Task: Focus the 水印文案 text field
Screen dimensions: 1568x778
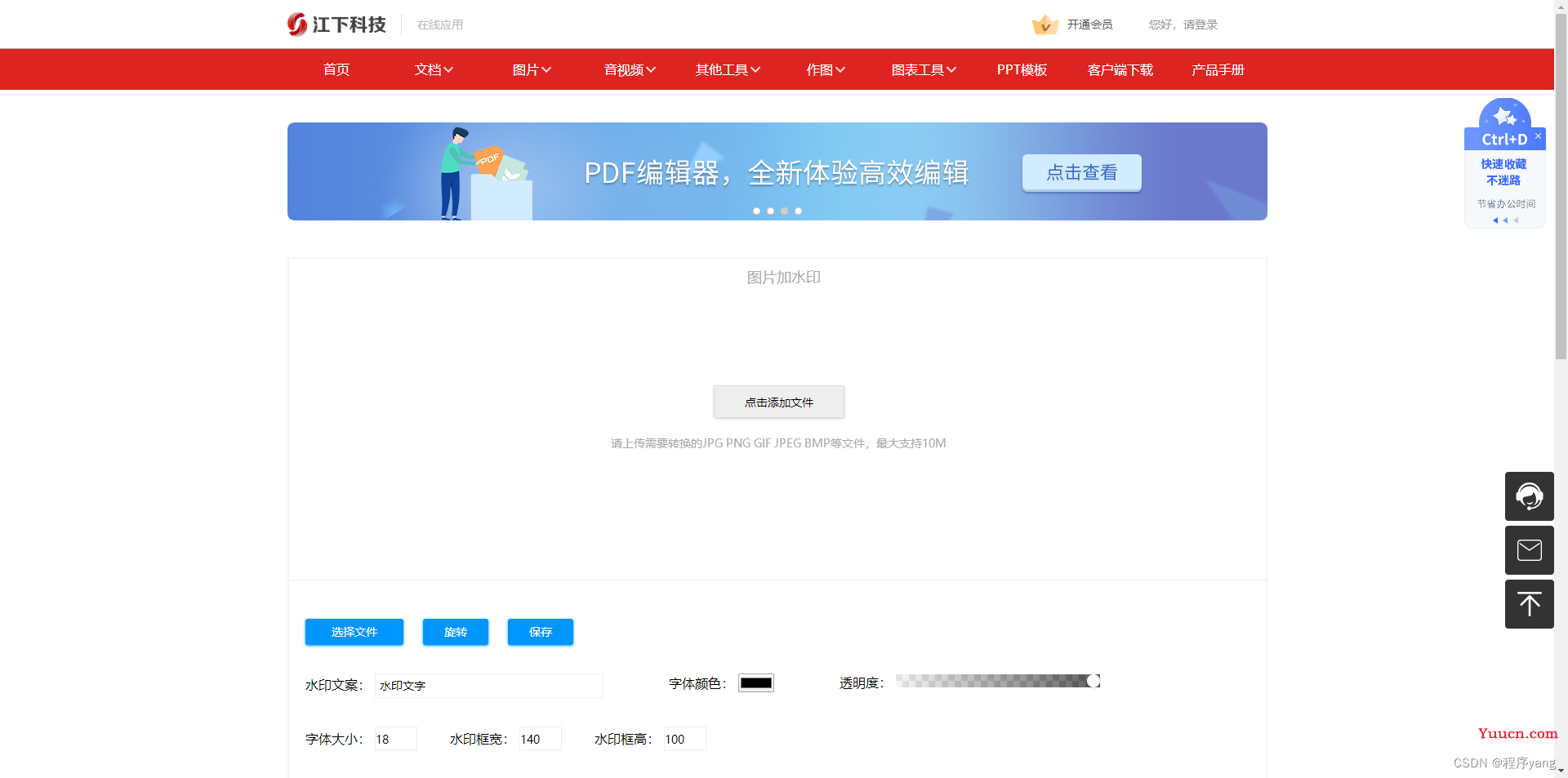Action: pos(488,686)
